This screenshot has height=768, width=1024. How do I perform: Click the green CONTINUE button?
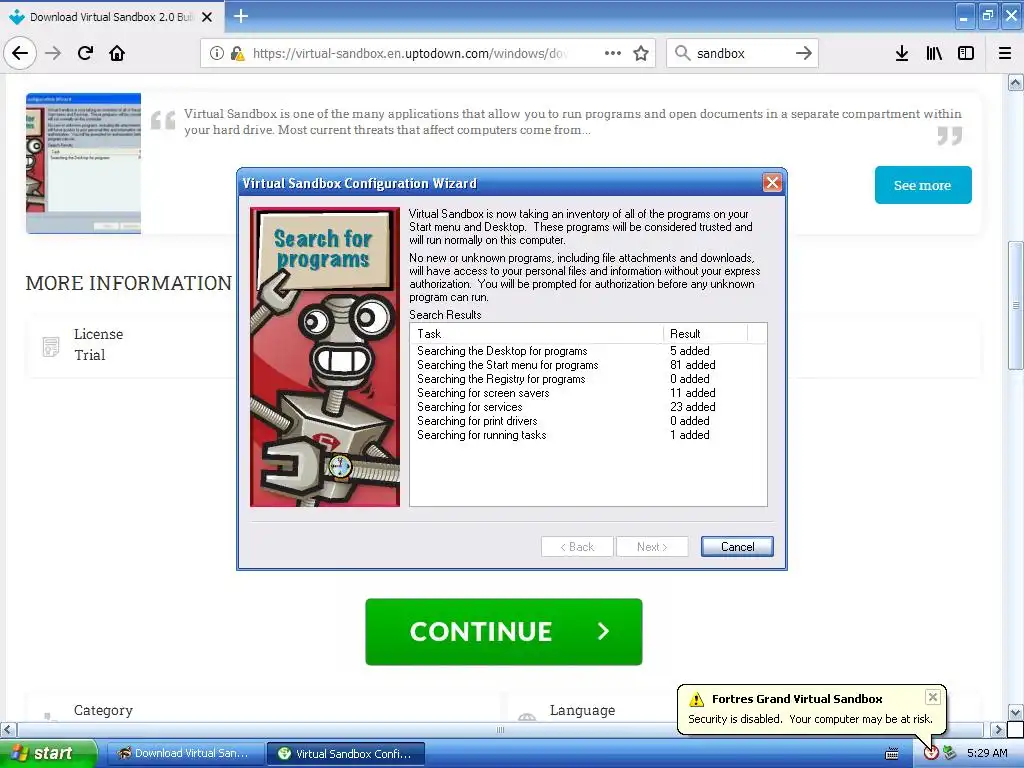504,632
